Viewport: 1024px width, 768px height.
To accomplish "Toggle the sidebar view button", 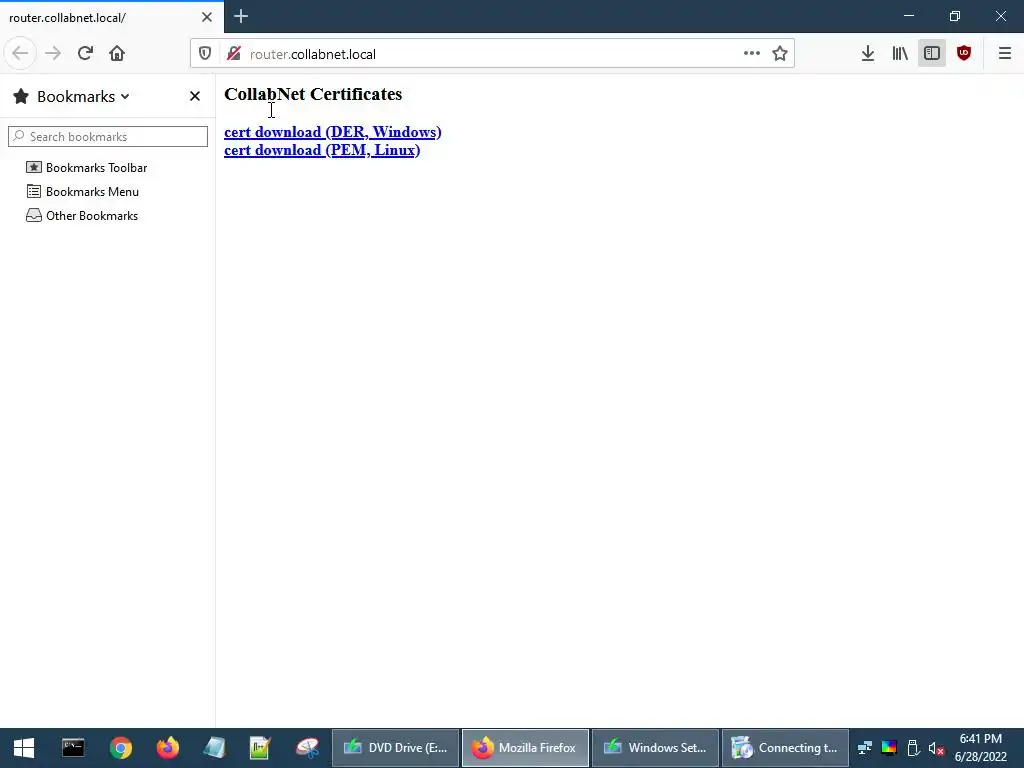I will coord(932,54).
